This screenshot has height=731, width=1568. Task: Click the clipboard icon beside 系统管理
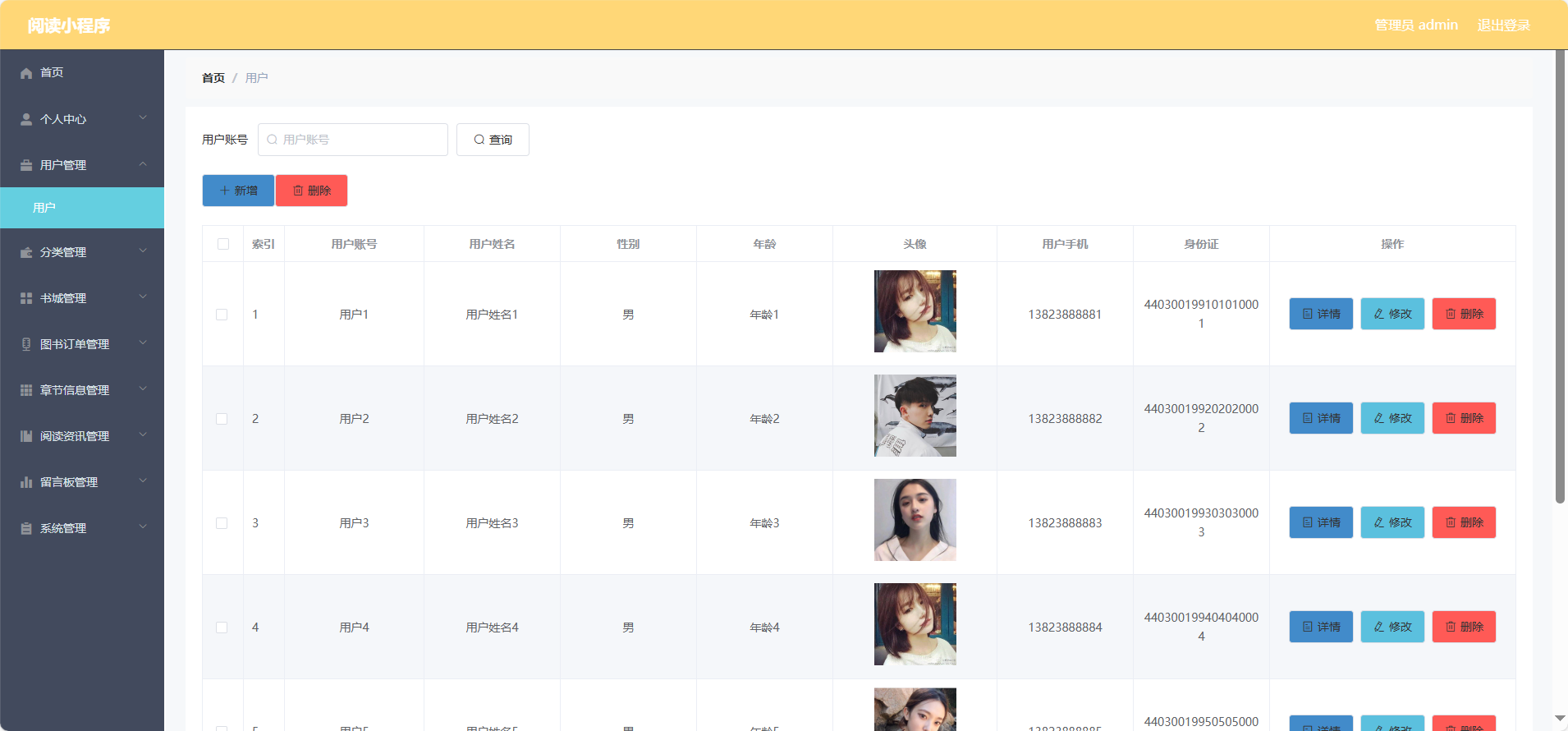coord(26,528)
